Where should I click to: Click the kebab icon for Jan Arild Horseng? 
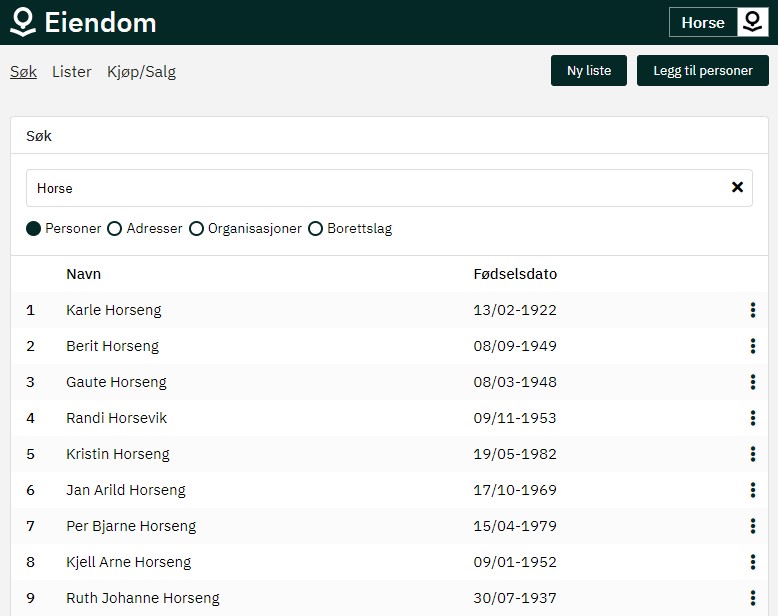752,490
